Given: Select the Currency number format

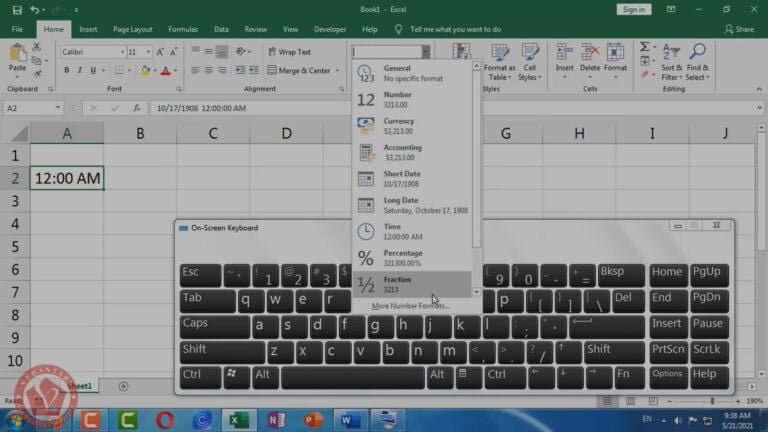Looking at the screenshot, I should [x=412, y=126].
